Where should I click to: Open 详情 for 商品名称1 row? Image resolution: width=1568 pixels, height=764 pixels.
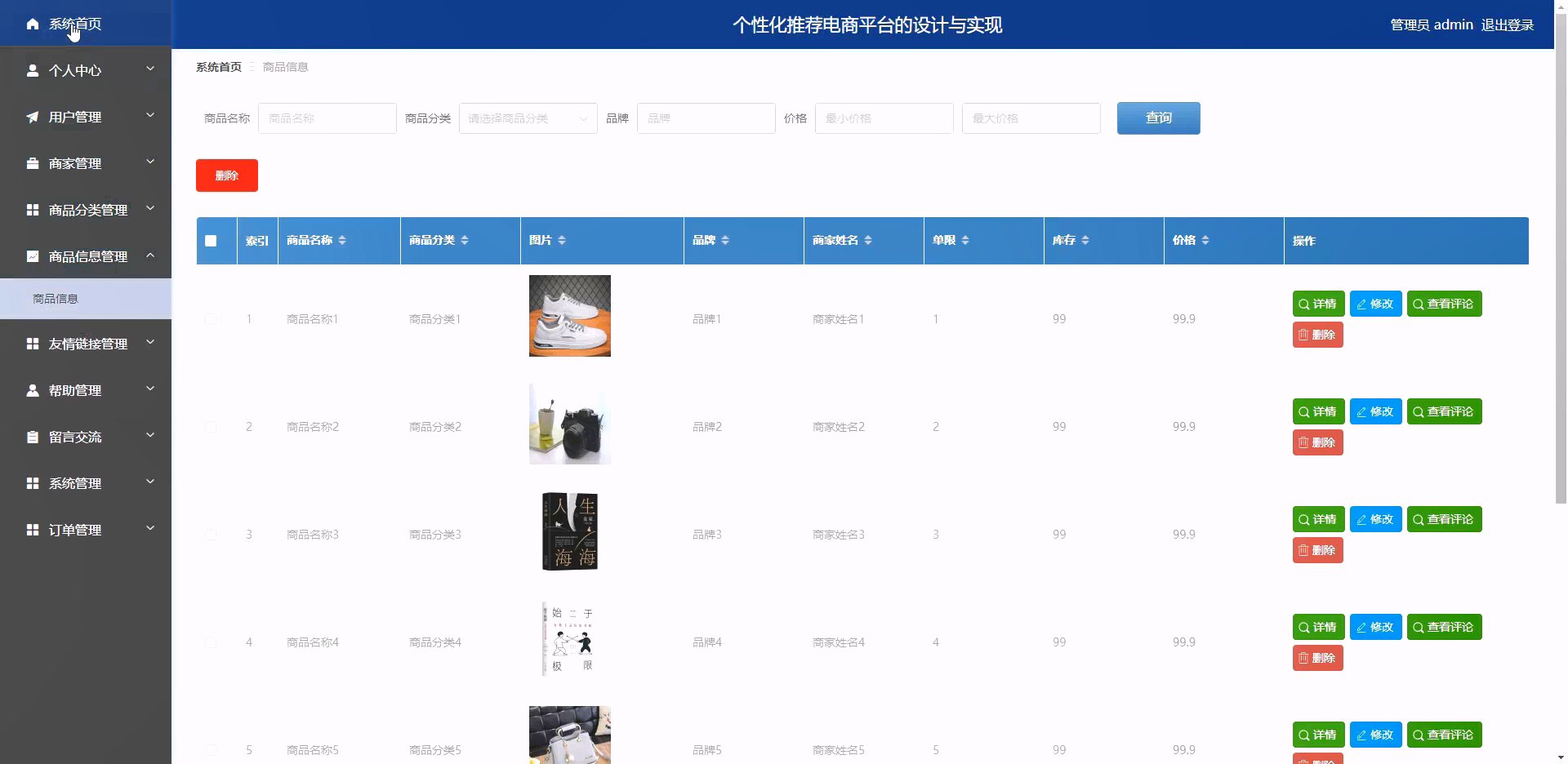(1318, 304)
